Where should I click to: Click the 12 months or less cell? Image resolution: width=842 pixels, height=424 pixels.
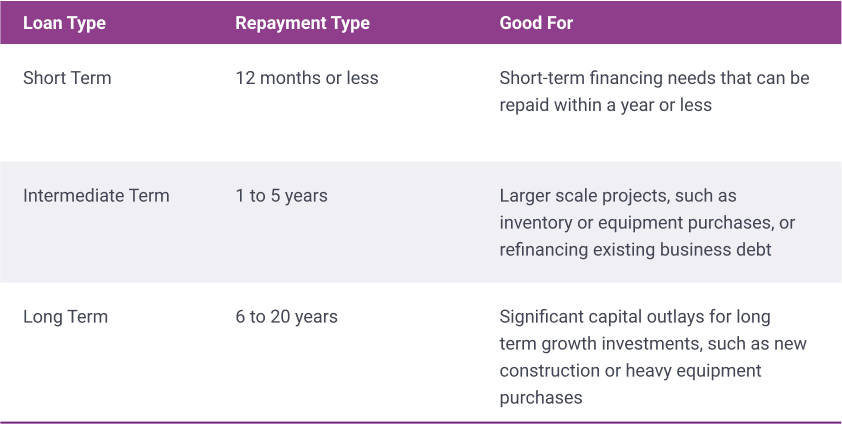pos(307,78)
